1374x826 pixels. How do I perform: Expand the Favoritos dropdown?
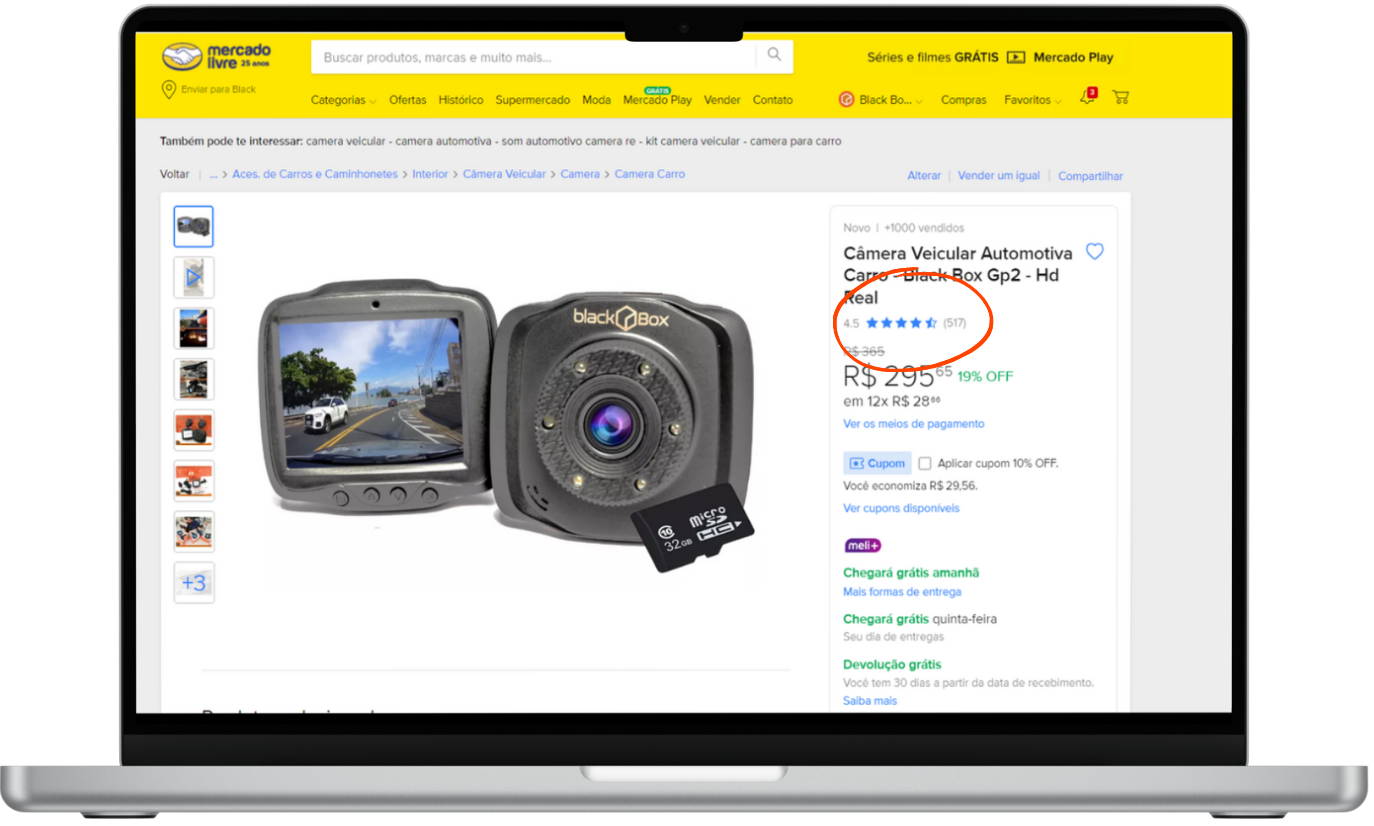1034,100
